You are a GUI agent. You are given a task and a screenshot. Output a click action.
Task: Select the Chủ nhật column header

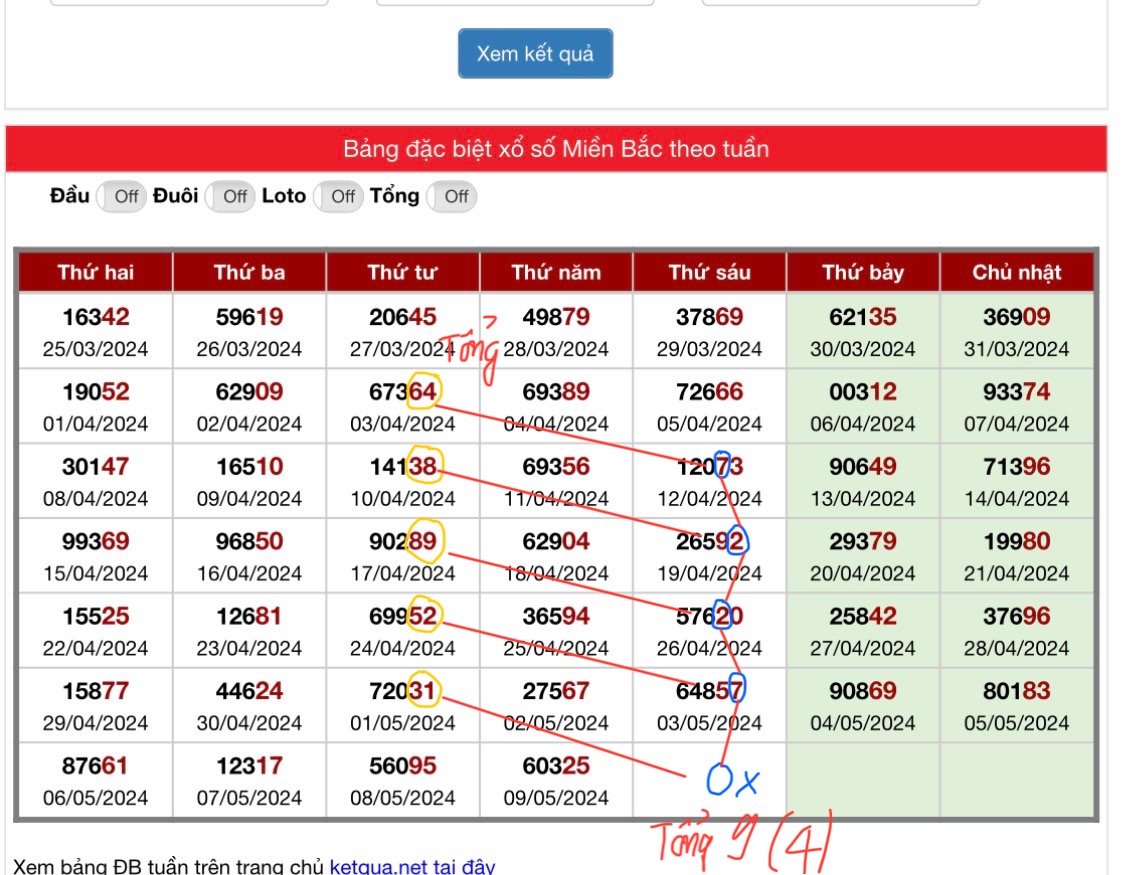pyautogui.click(x=1016, y=272)
